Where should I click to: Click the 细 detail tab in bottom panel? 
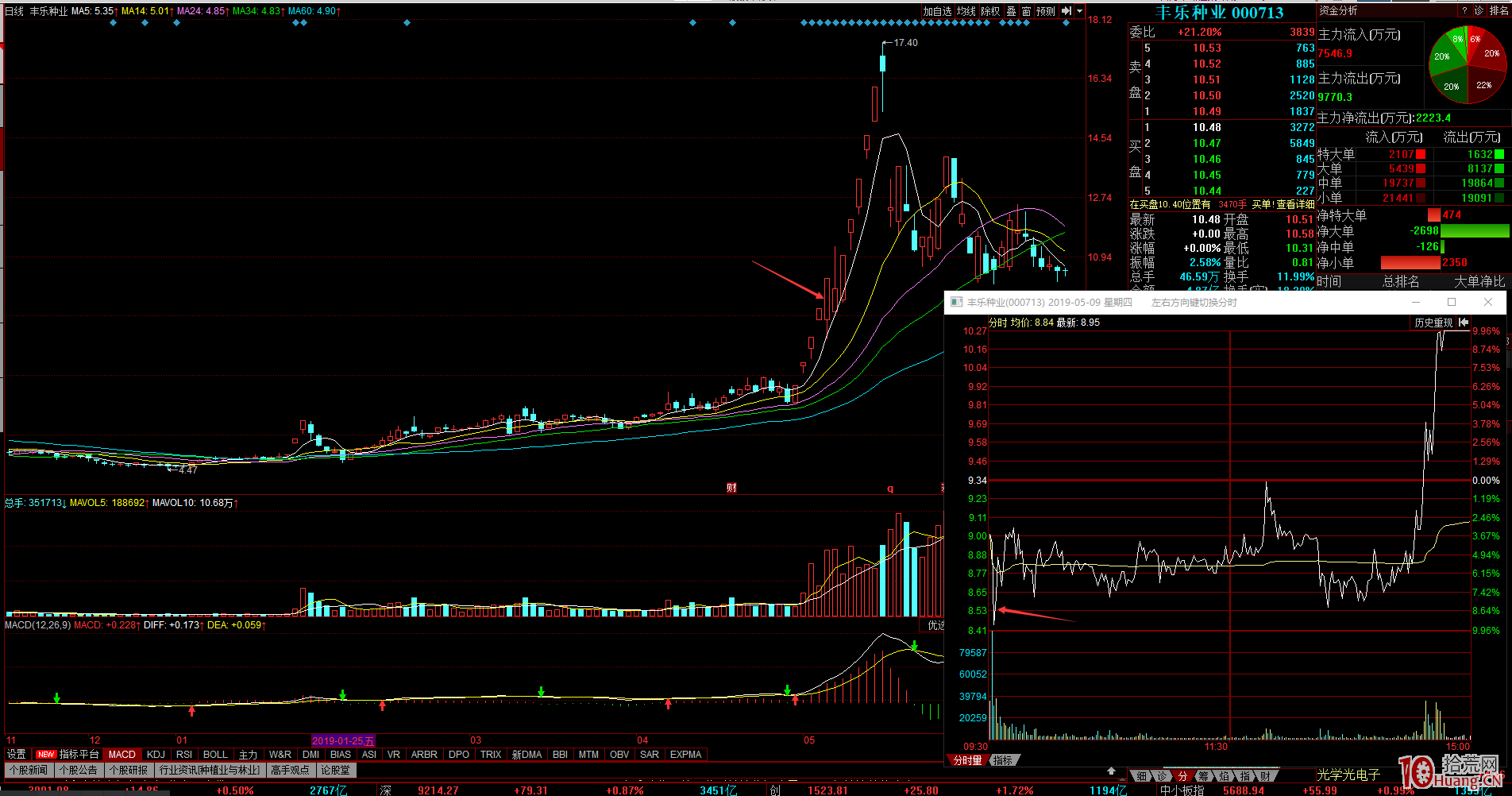1142,775
